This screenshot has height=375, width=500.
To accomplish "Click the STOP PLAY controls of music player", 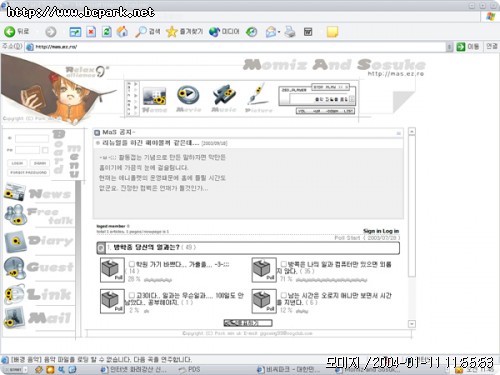I will click(330, 87).
